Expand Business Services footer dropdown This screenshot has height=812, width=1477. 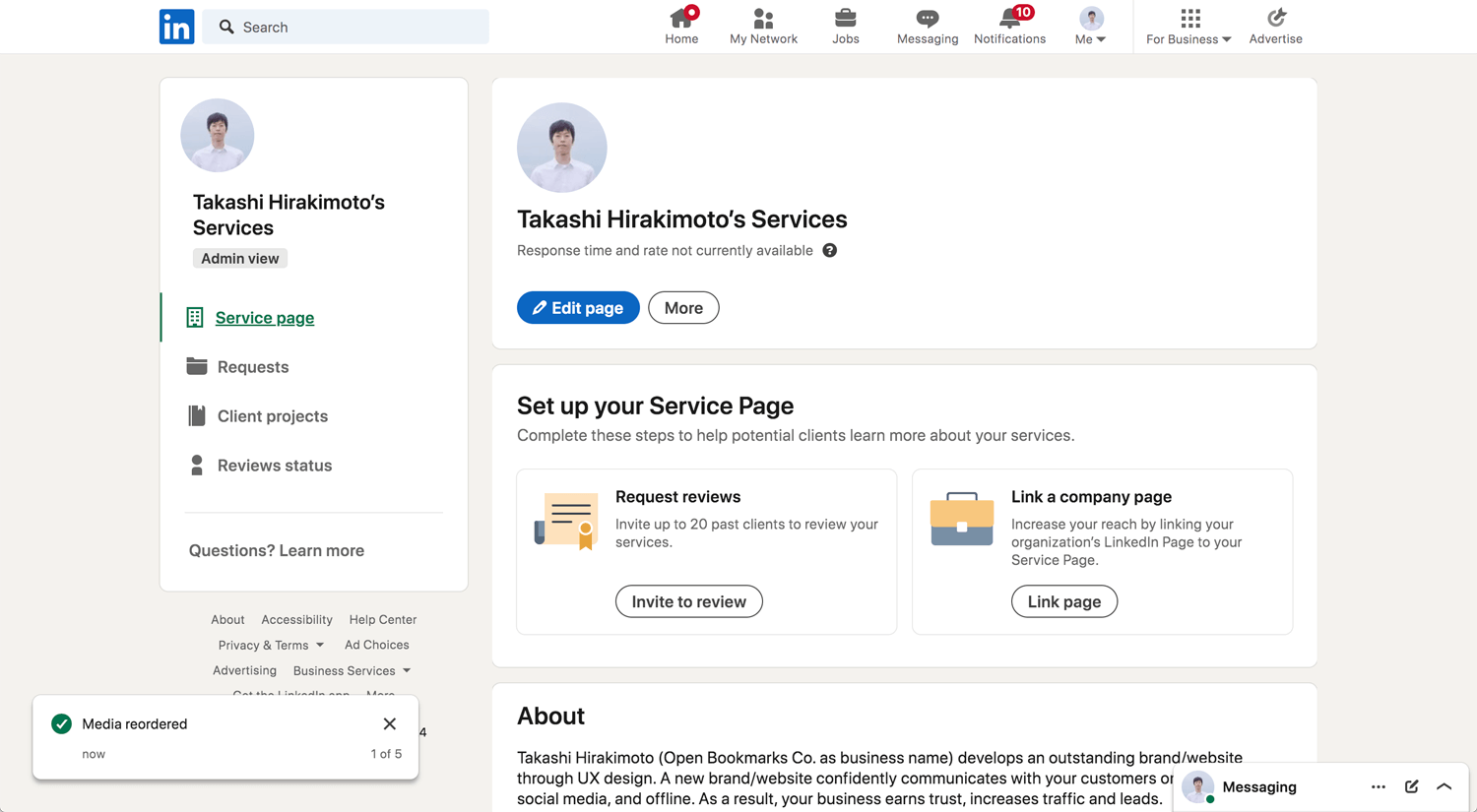352,670
